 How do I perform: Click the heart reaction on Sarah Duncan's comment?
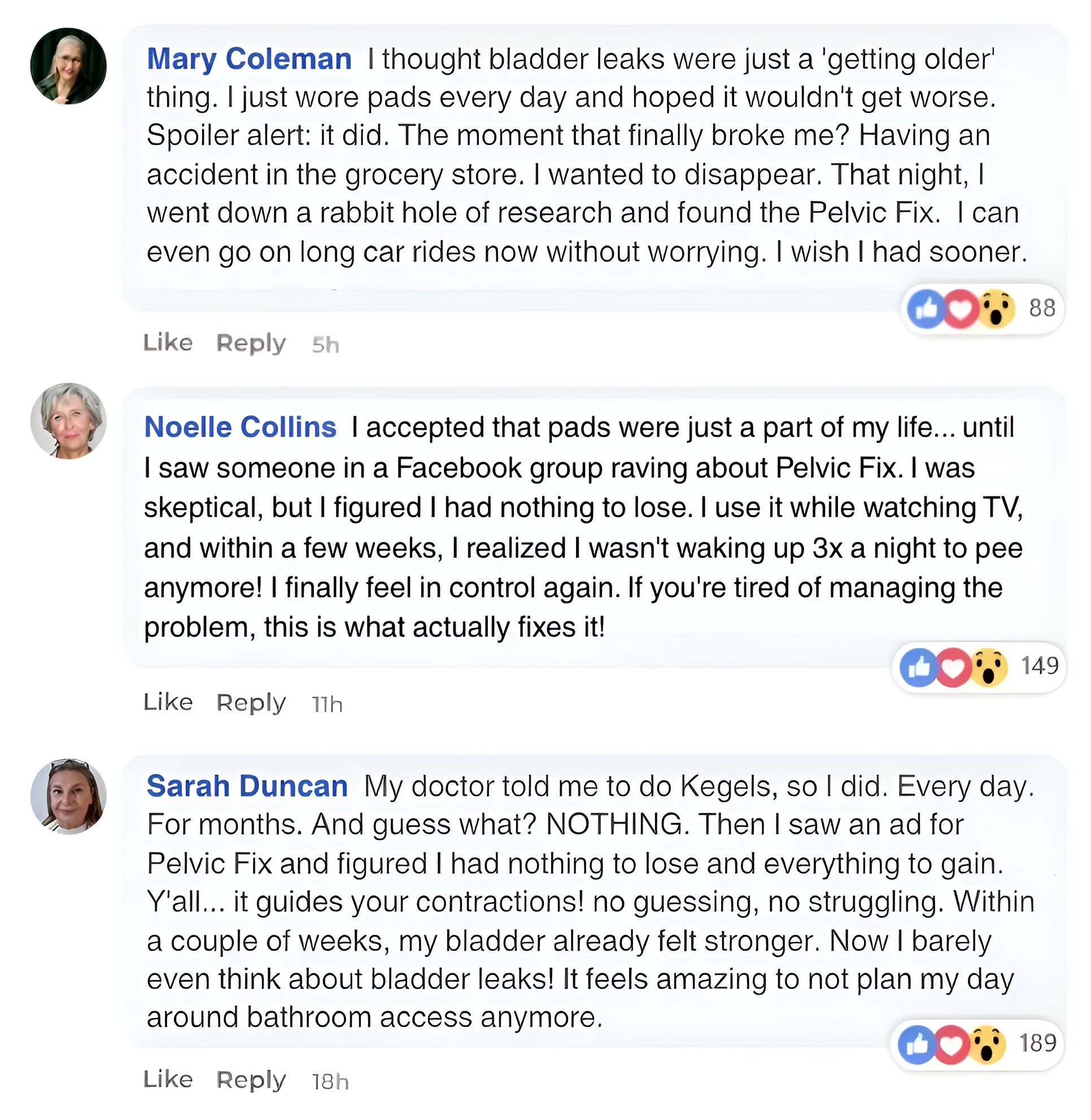point(951,1044)
